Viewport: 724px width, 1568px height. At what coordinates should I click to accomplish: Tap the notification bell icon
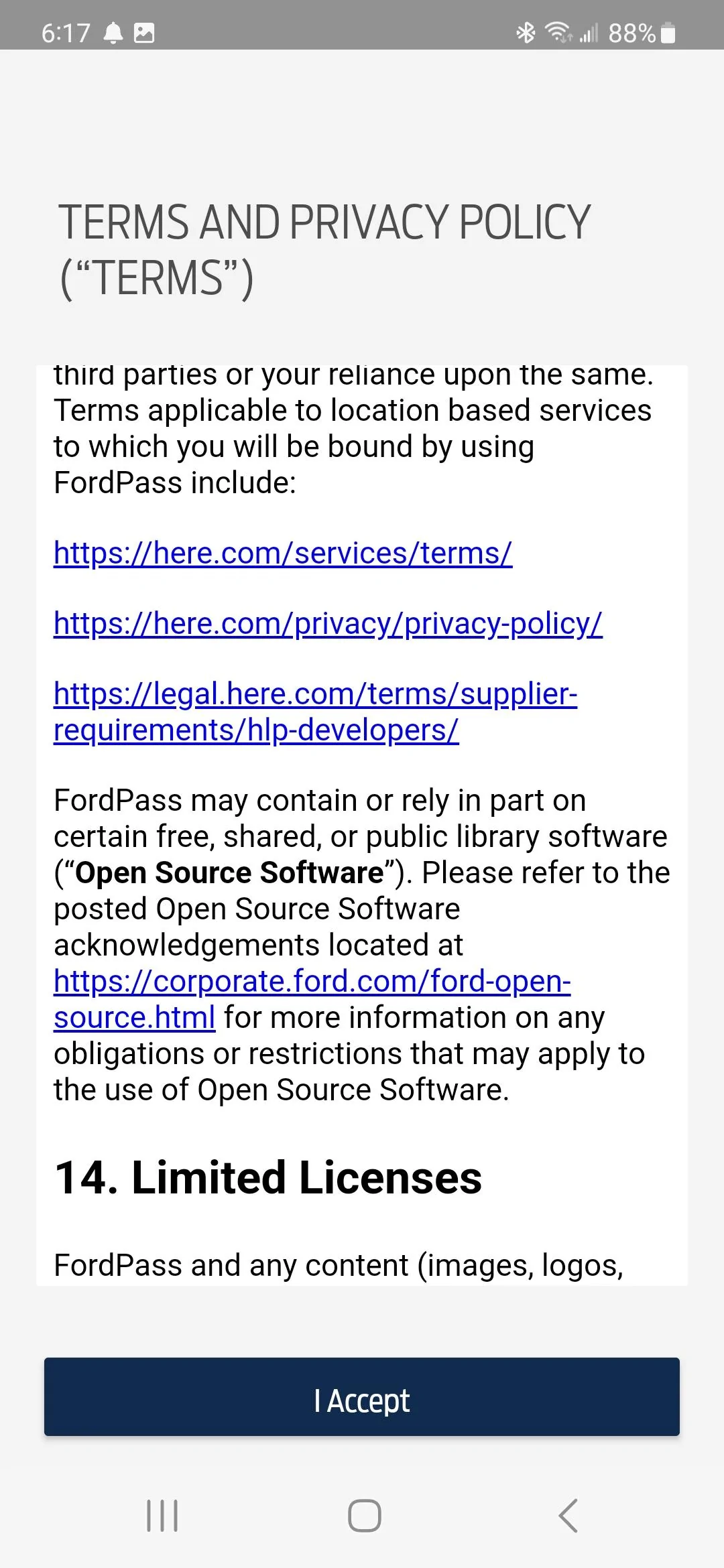point(114,31)
